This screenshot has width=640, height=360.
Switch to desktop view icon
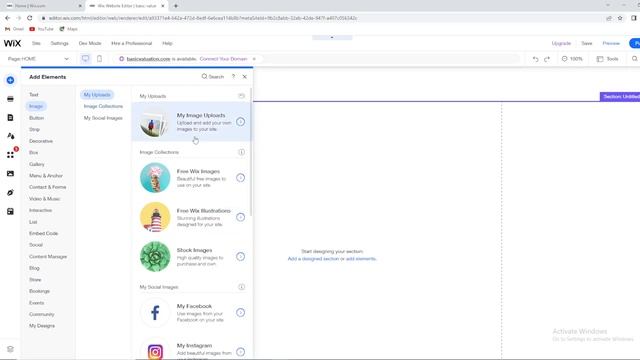coord(85,59)
